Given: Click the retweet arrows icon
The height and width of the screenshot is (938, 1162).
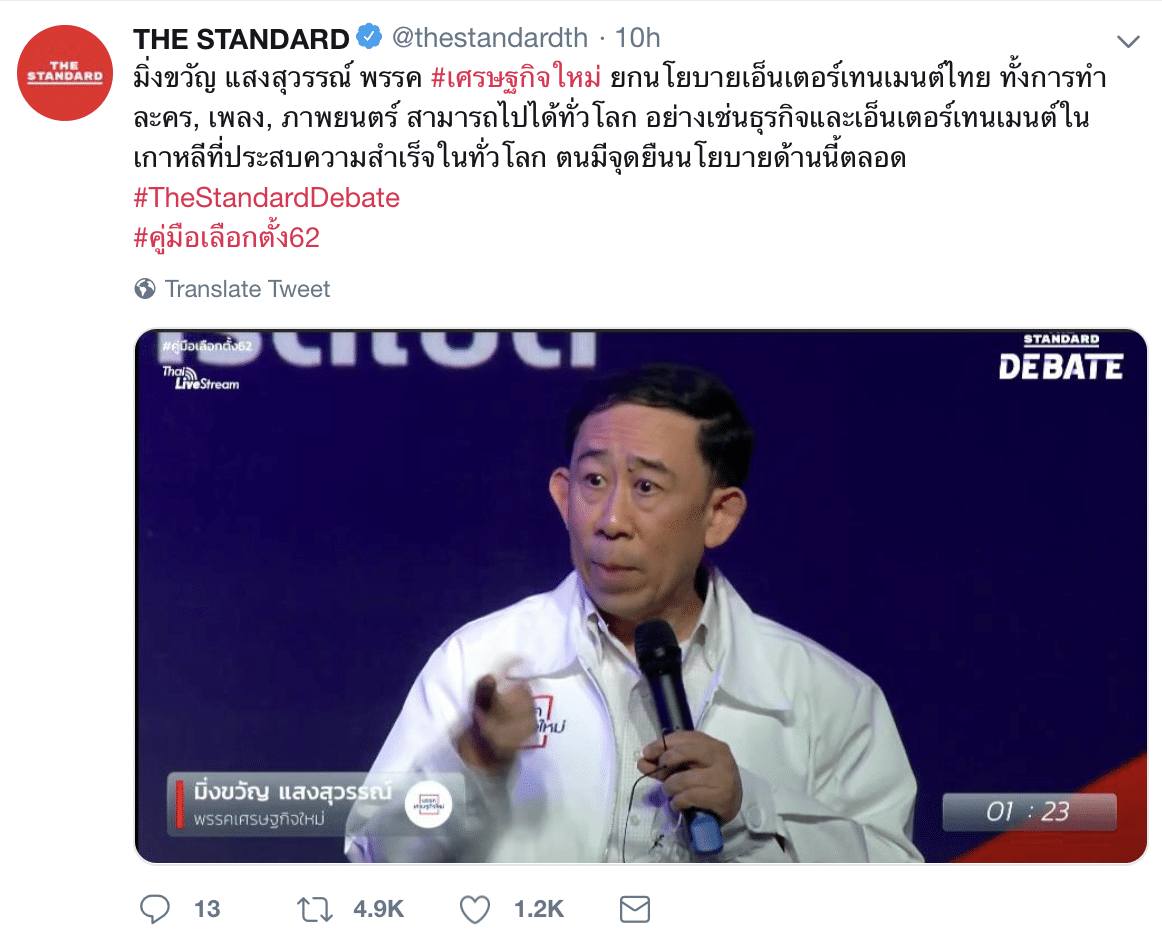Looking at the screenshot, I should [315, 909].
